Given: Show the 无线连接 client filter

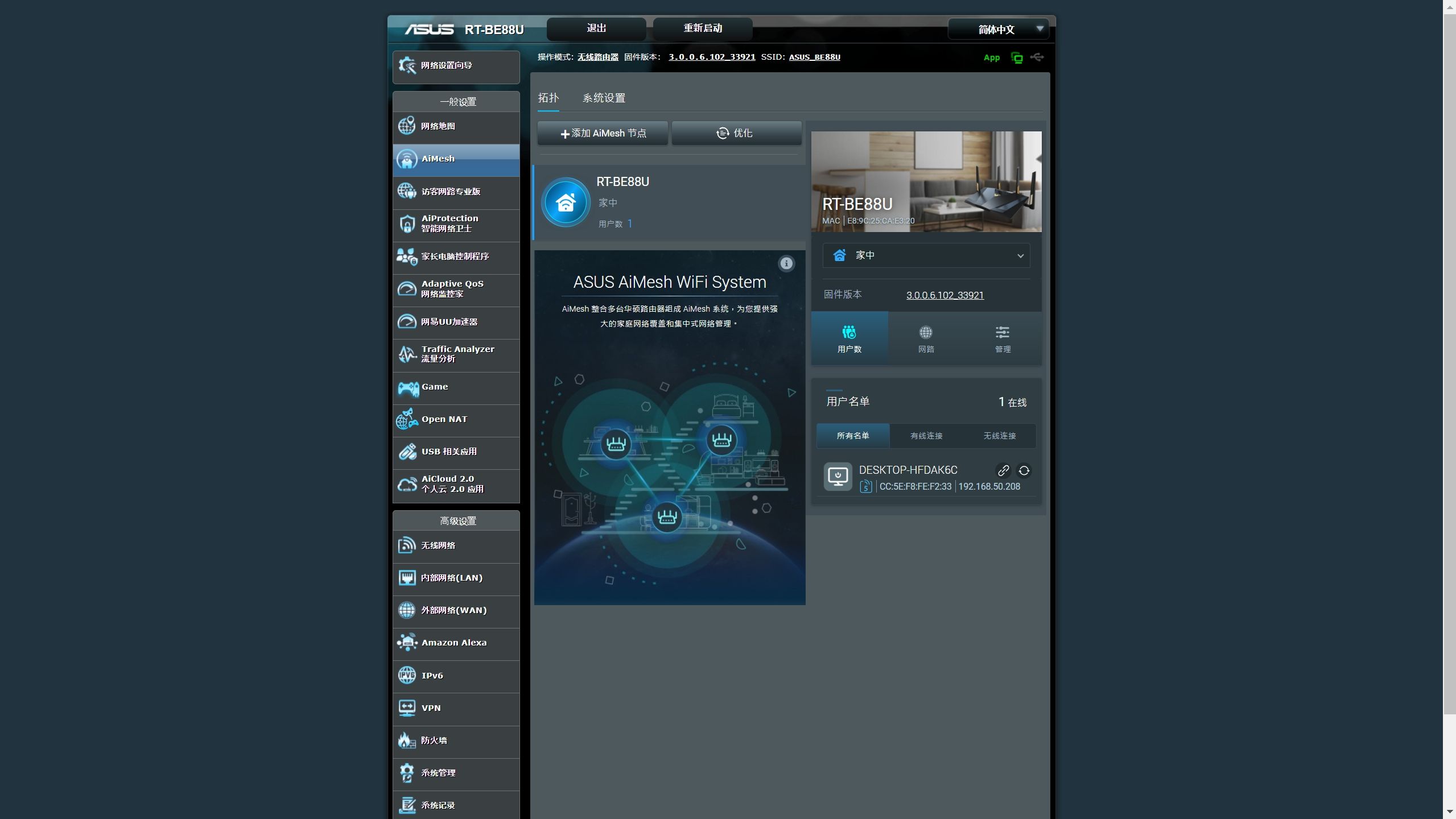Looking at the screenshot, I should point(1000,436).
